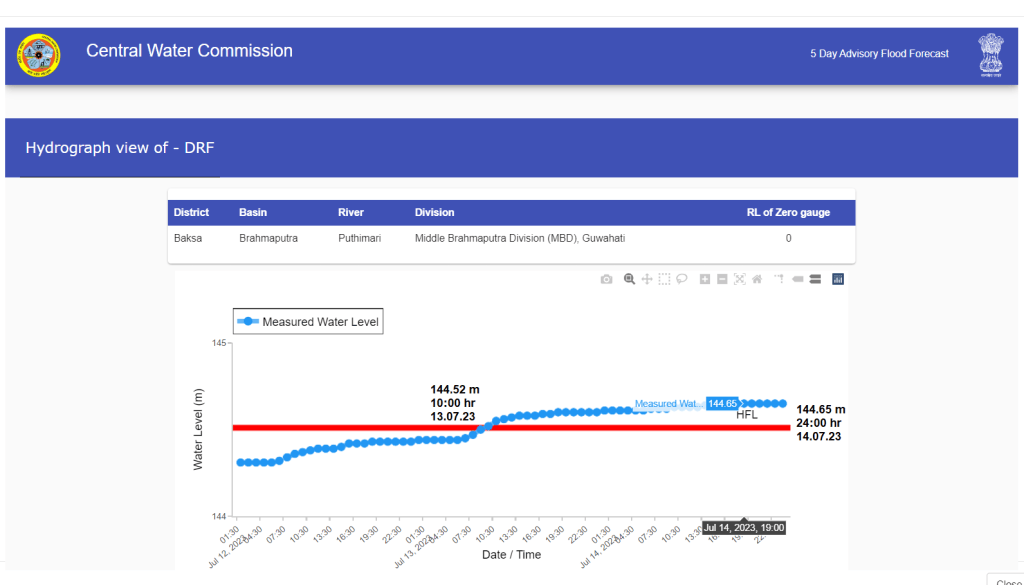The width and height of the screenshot is (1024, 585).
Task: Choose the Box Select tool
Action: point(664,279)
